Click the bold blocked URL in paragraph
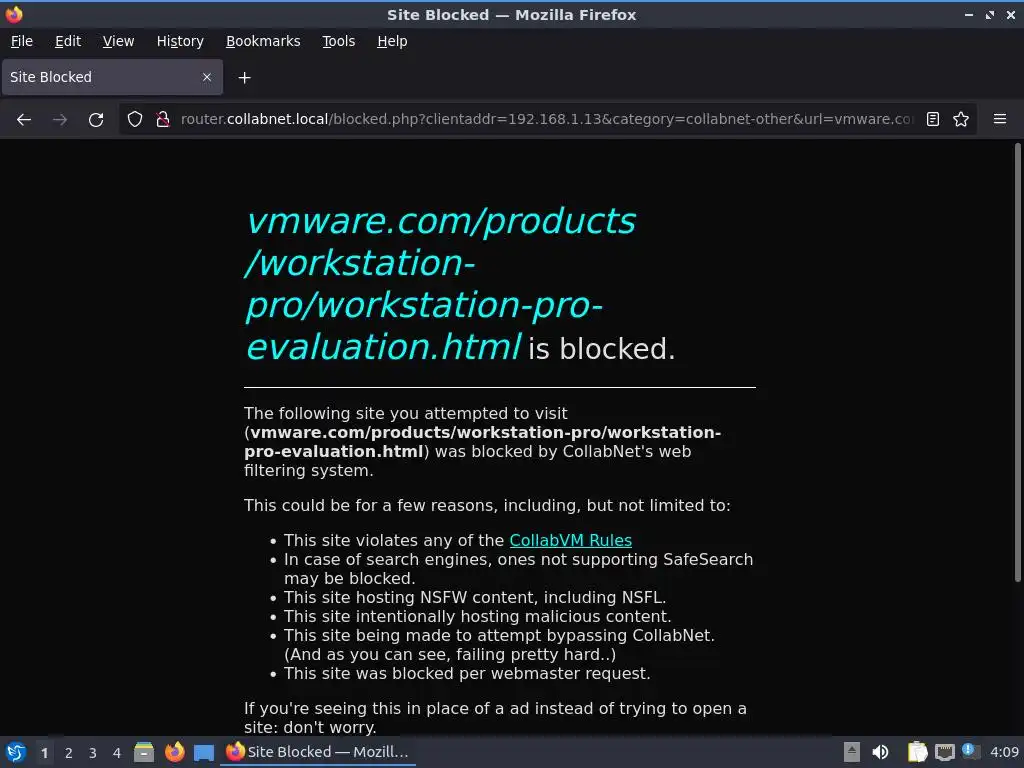Screen dimensions: 1024x768 [x=483, y=442]
